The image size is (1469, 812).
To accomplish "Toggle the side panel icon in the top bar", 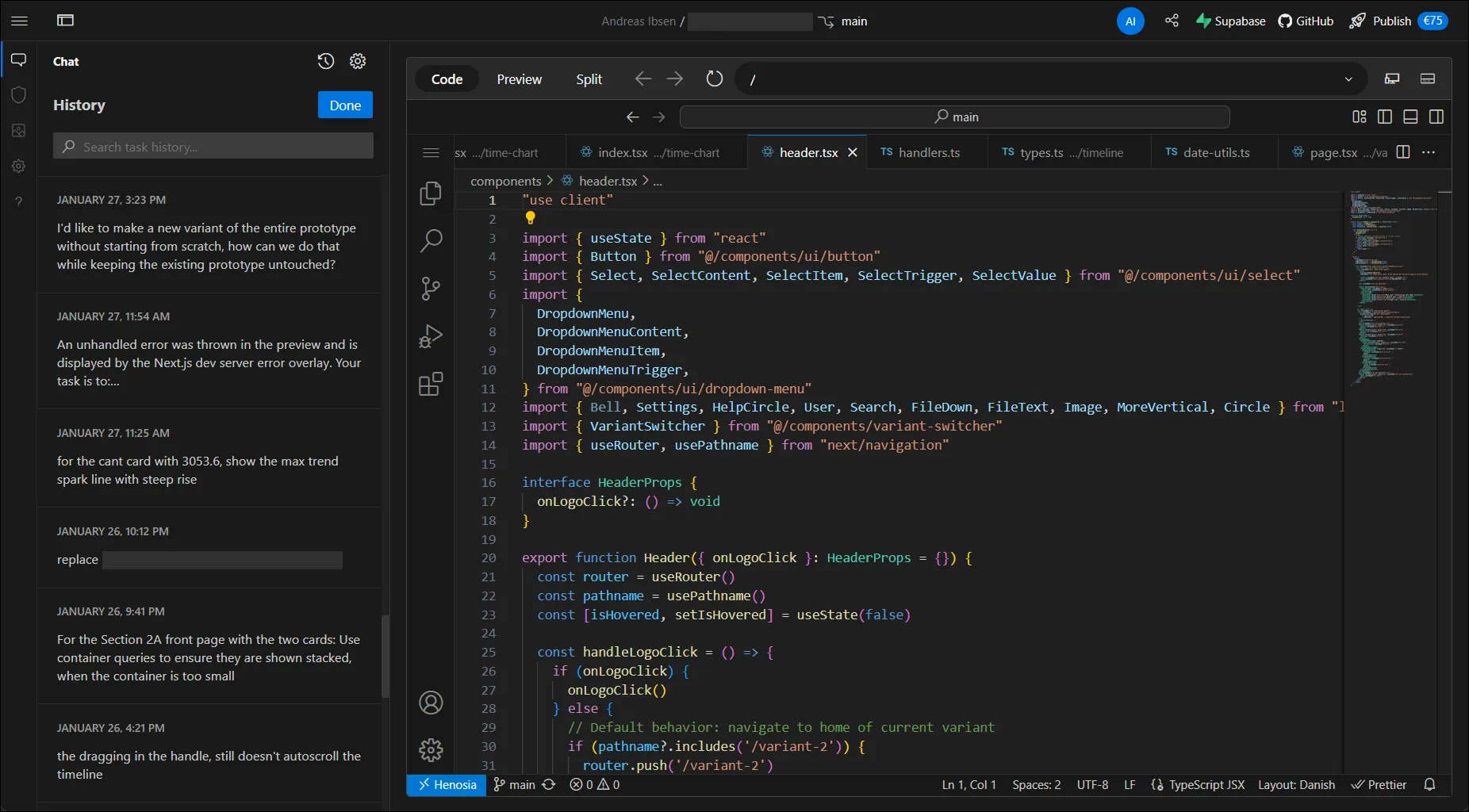I will [x=66, y=21].
